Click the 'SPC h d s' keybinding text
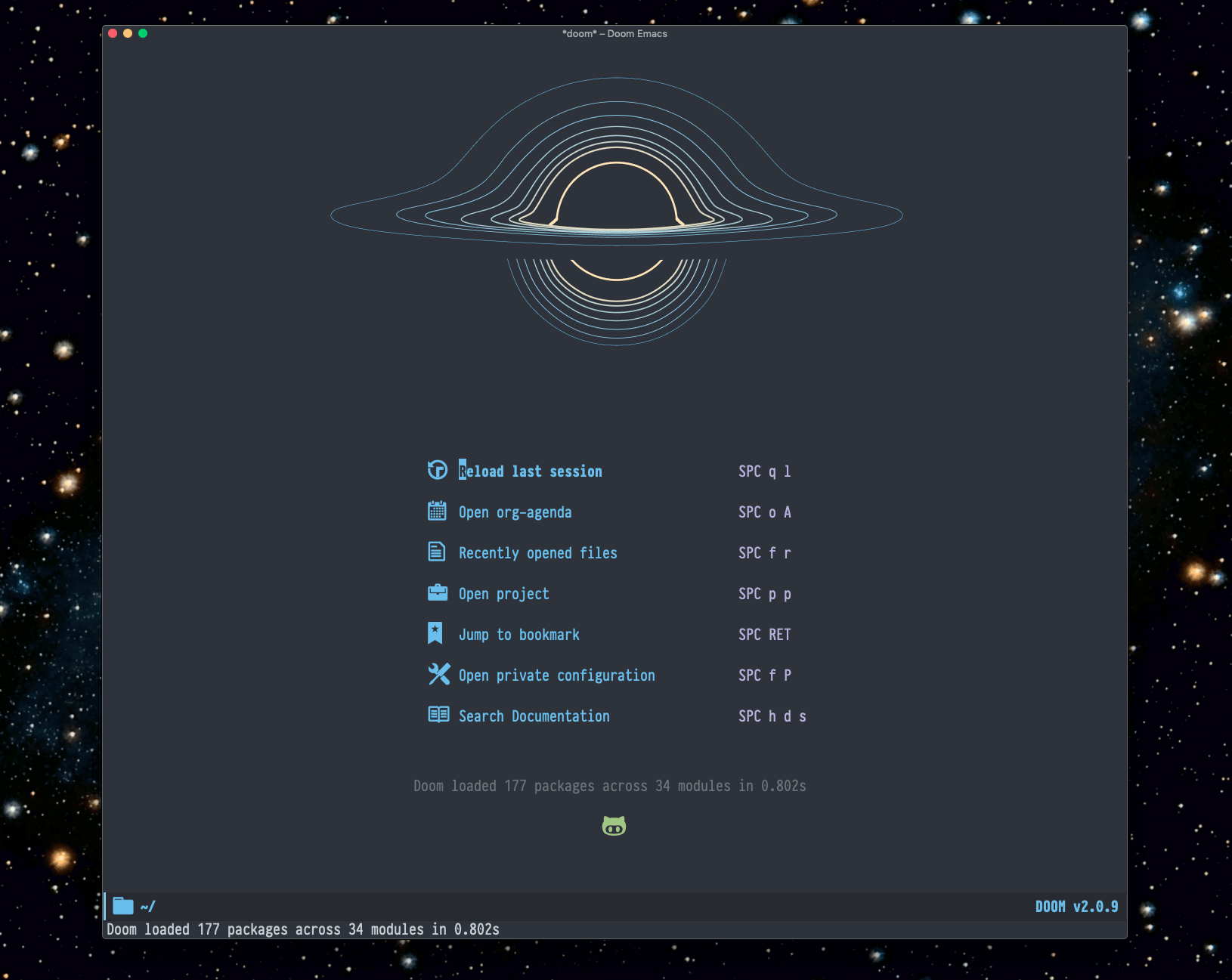This screenshot has width=1232, height=980. (x=772, y=716)
